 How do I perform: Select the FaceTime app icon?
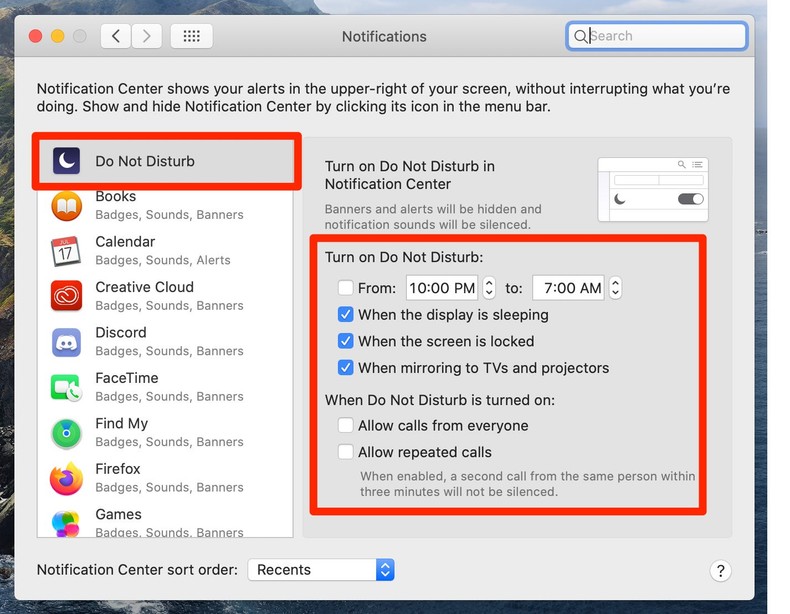pyautogui.click(x=66, y=387)
